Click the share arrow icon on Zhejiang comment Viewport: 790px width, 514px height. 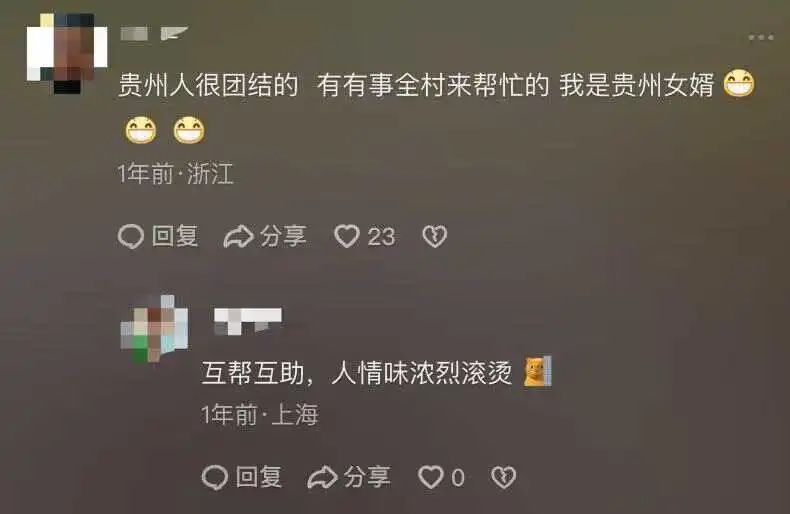coord(238,236)
